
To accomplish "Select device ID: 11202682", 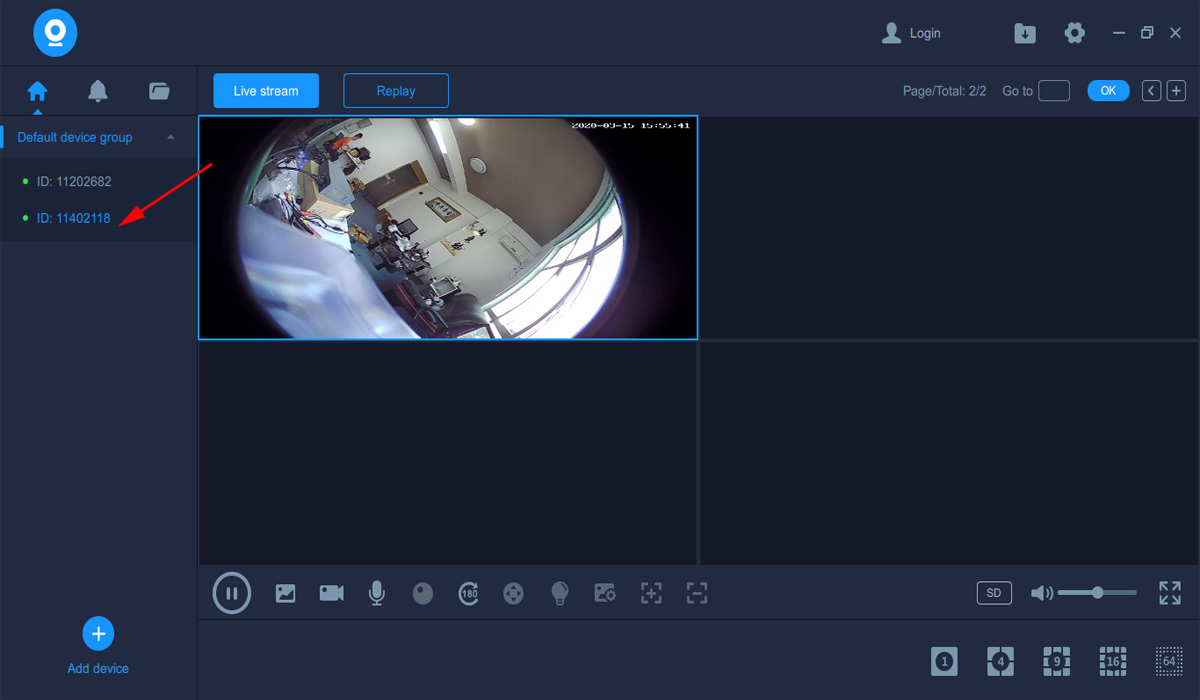I will [74, 182].
